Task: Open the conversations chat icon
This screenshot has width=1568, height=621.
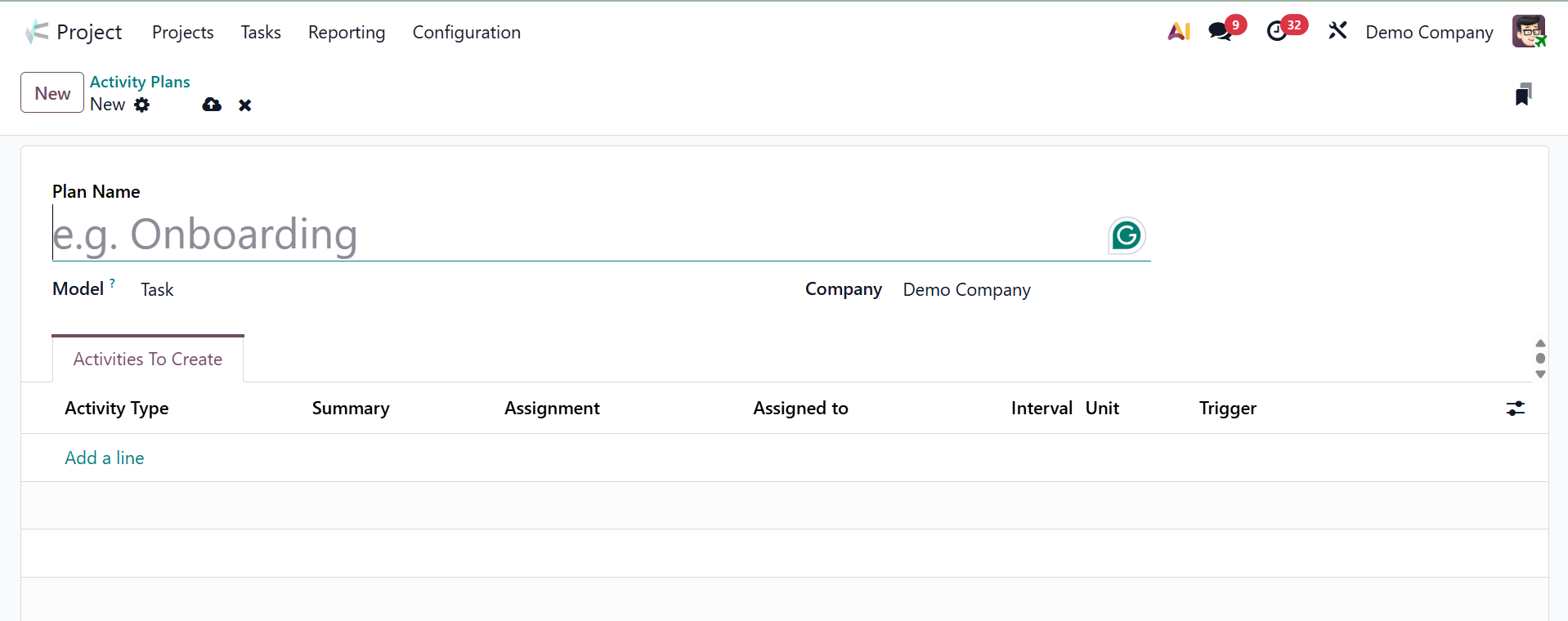Action: (x=1220, y=32)
